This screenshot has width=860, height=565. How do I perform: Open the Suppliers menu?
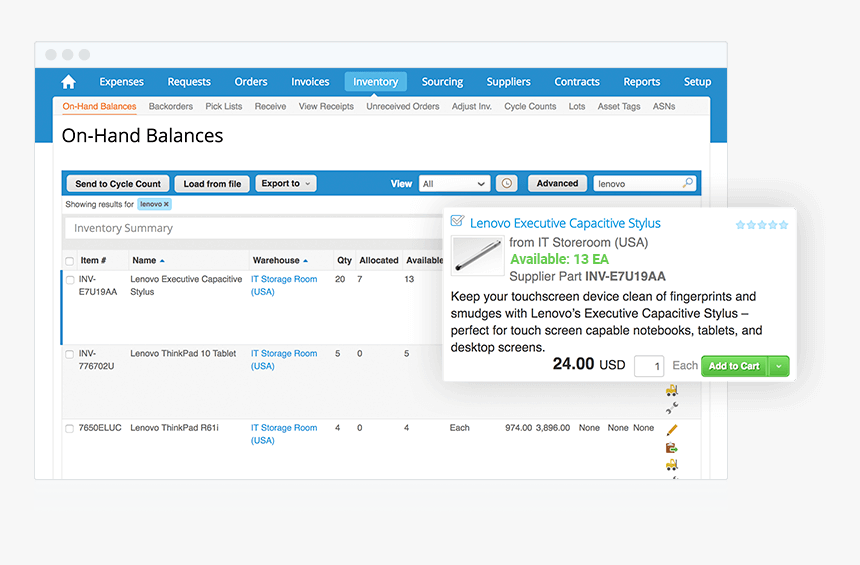tap(508, 82)
